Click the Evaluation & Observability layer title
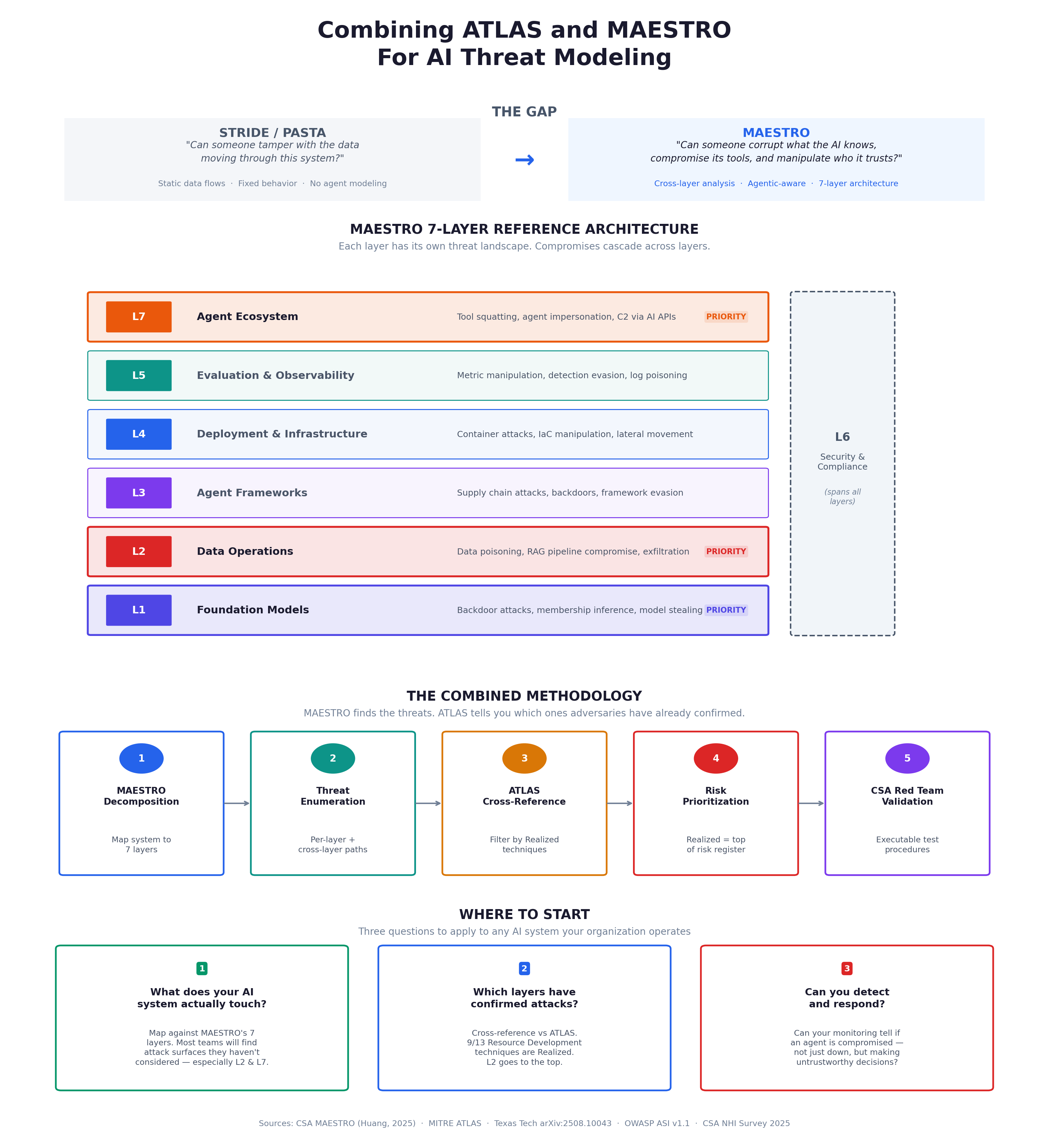Viewport: 1049px width, 1148px height. [275, 375]
